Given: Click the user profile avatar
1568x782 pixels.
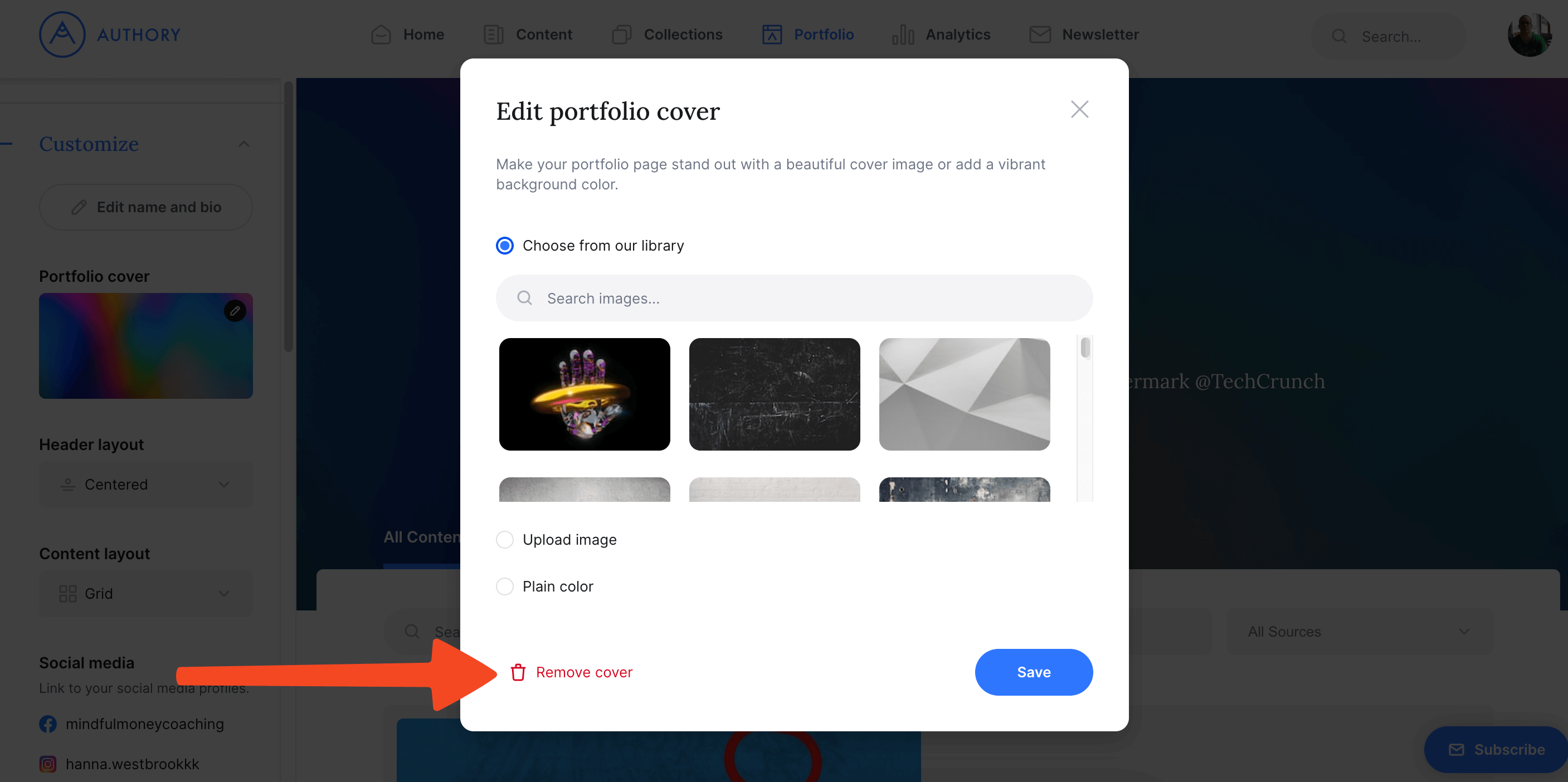Looking at the screenshot, I should (x=1529, y=35).
